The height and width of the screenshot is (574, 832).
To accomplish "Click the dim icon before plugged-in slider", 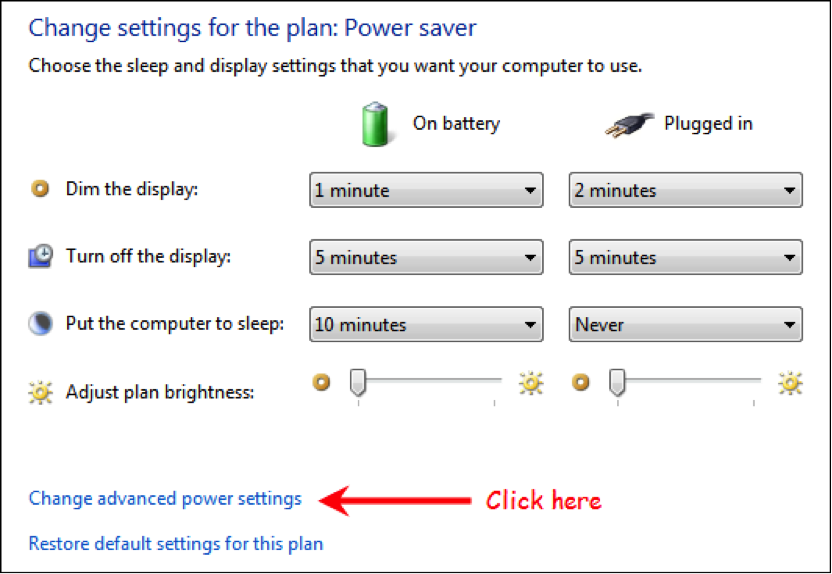I will (x=580, y=382).
